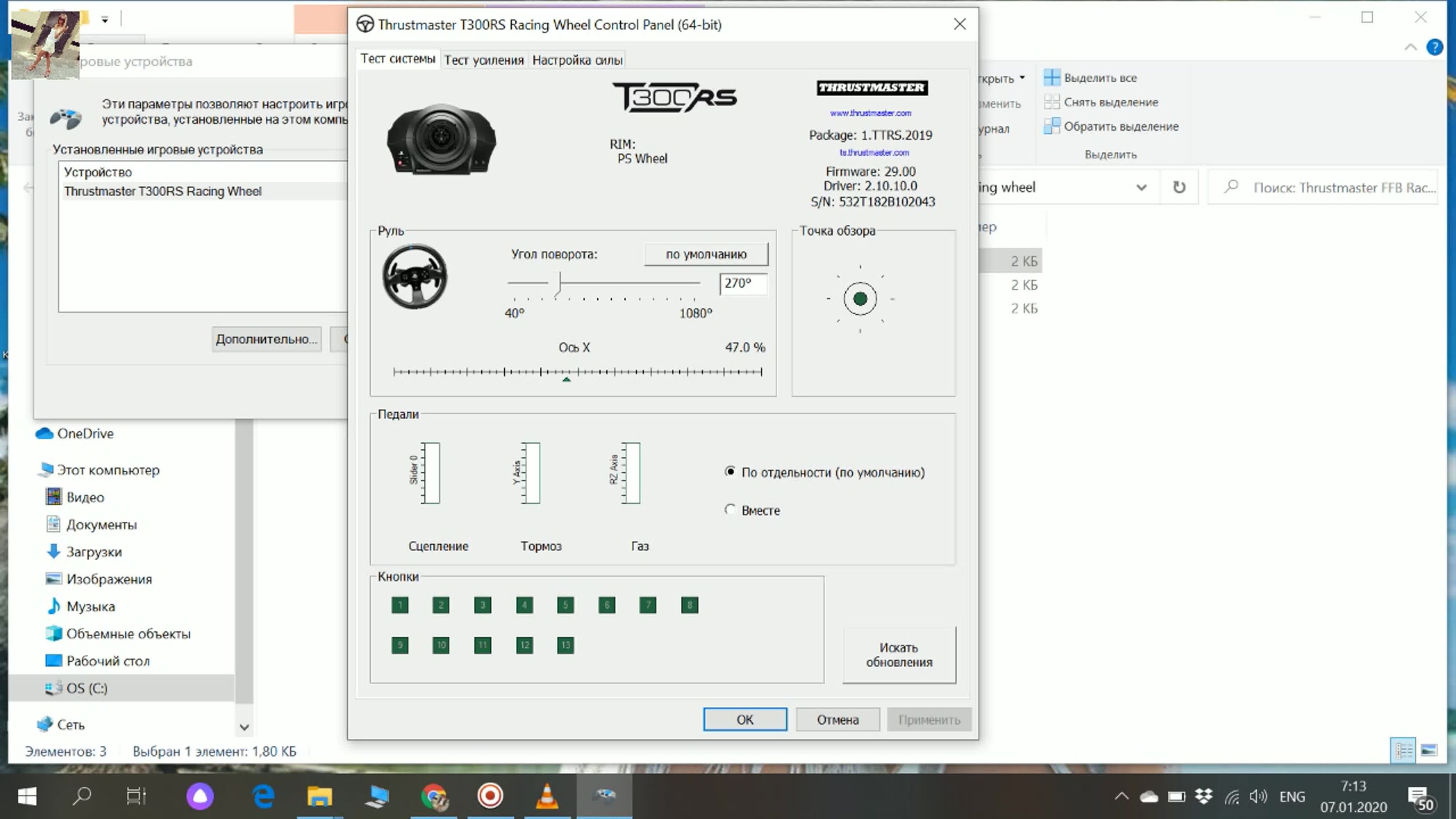The width and height of the screenshot is (1456, 819).
Task: Click button indicator 8 in Кнопки
Action: click(x=690, y=605)
